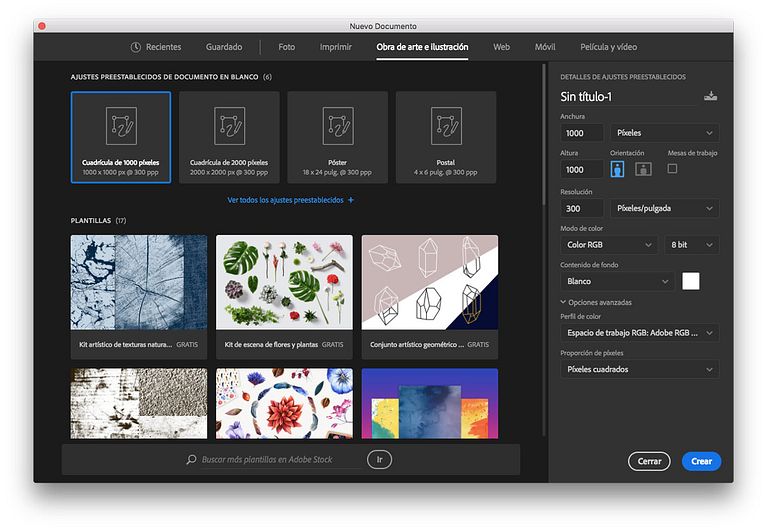Click Ver todos los ajustes preestablecidos link

pyautogui.click(x=290, y=200)
